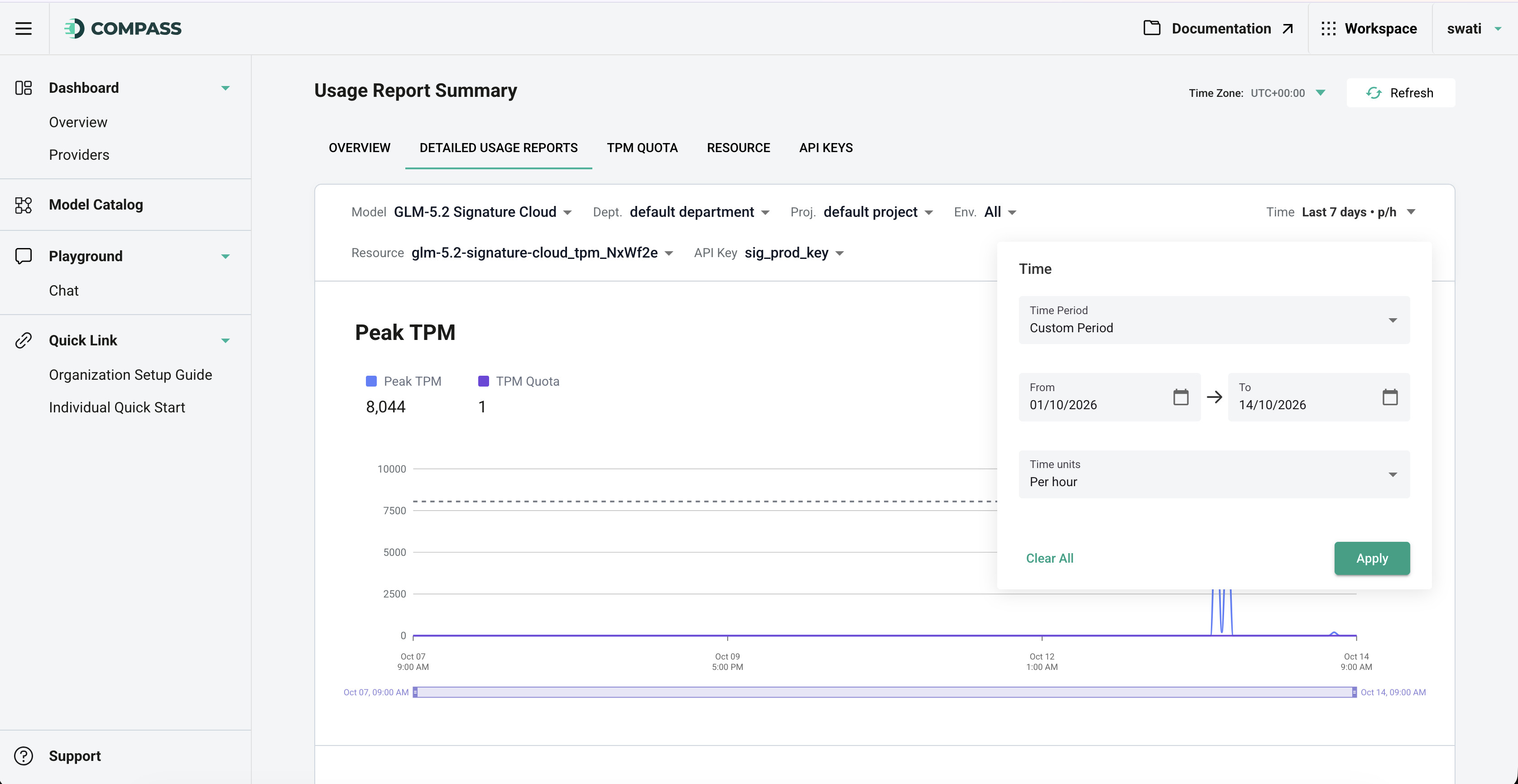Switch to the API KEYS tab

[826, 148]
